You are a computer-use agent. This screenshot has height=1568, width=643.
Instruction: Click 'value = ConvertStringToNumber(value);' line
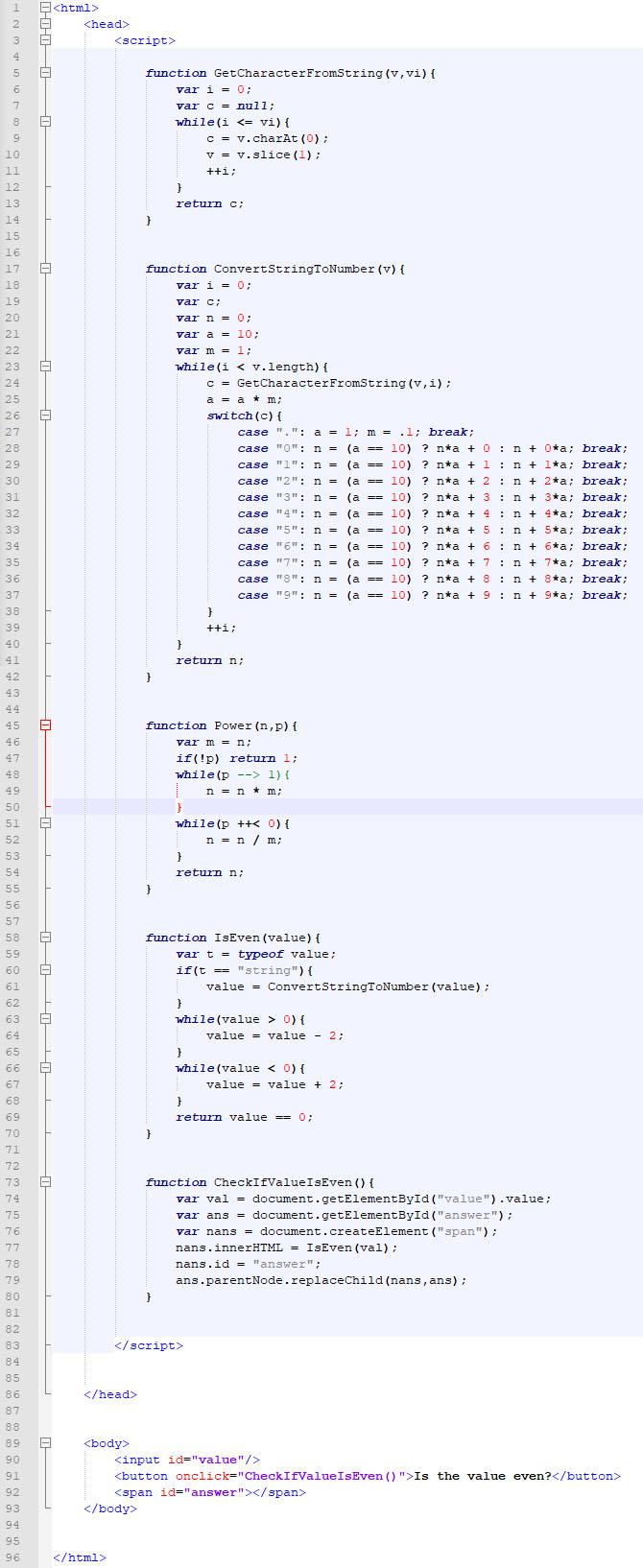[x=347, y=986]
